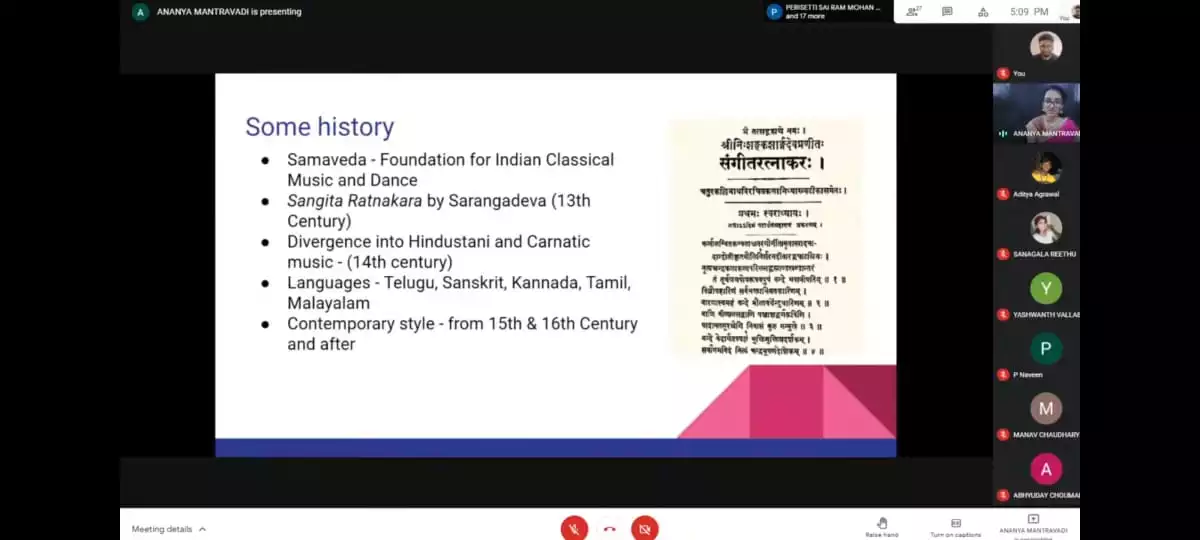
Task: Open the chat messages panel
Action: click(947, 12)
